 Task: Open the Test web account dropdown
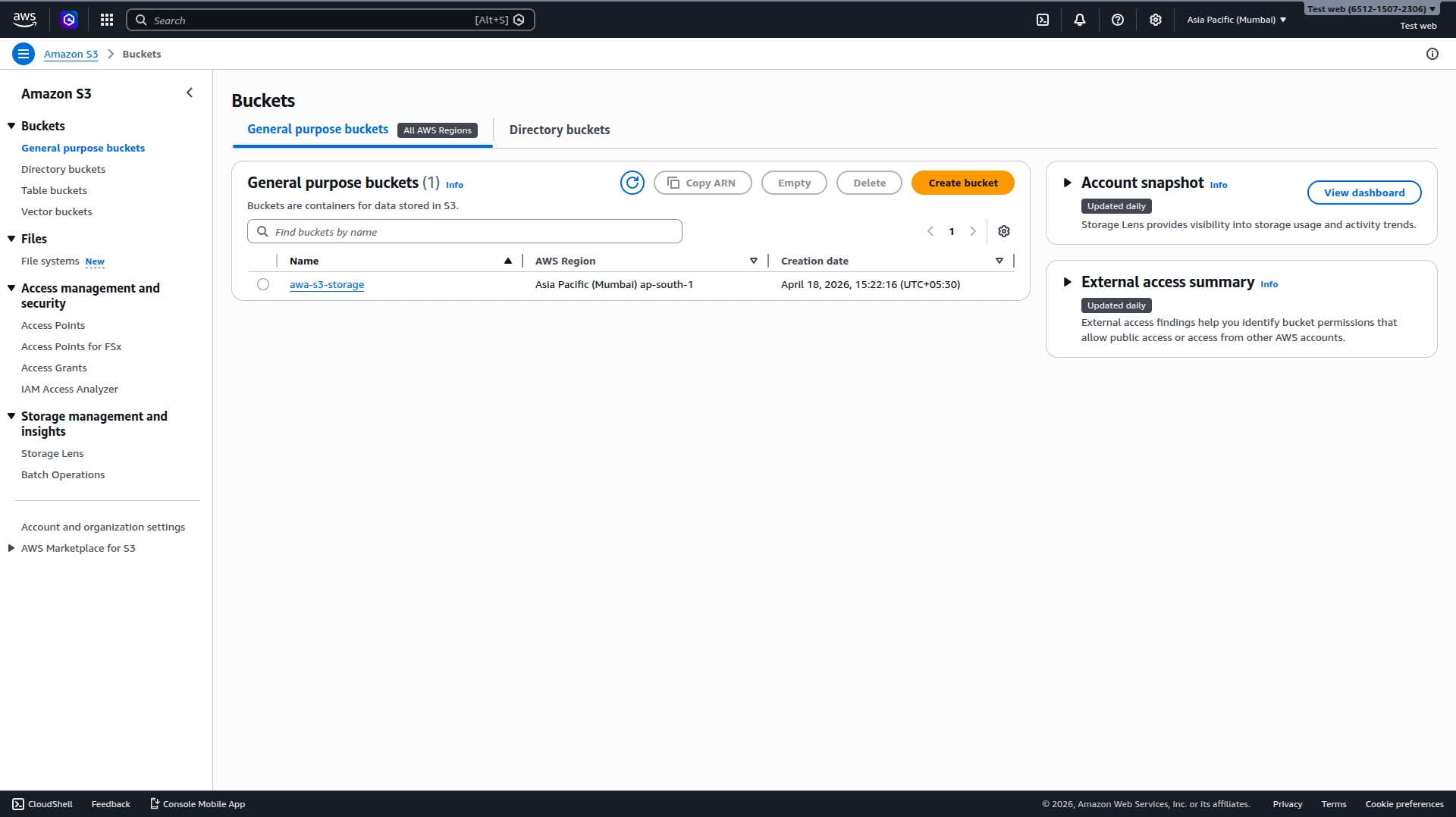(1371, 9)
